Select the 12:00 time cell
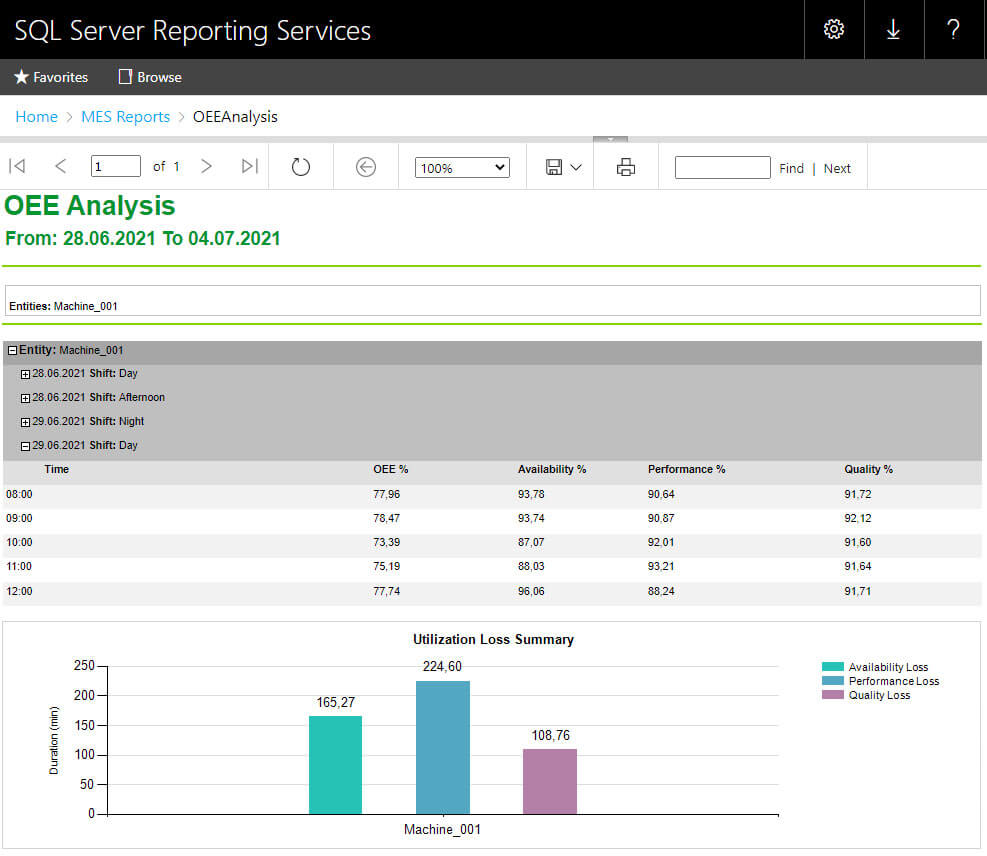 pyautogui.click(x=19, y=592)
